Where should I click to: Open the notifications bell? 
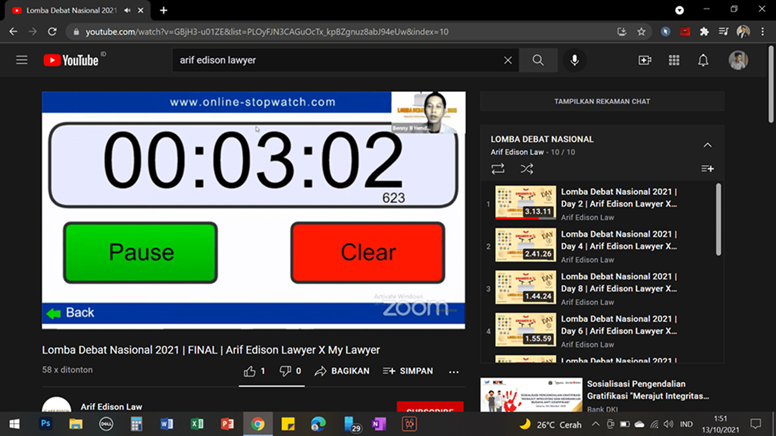coord(703,60)
